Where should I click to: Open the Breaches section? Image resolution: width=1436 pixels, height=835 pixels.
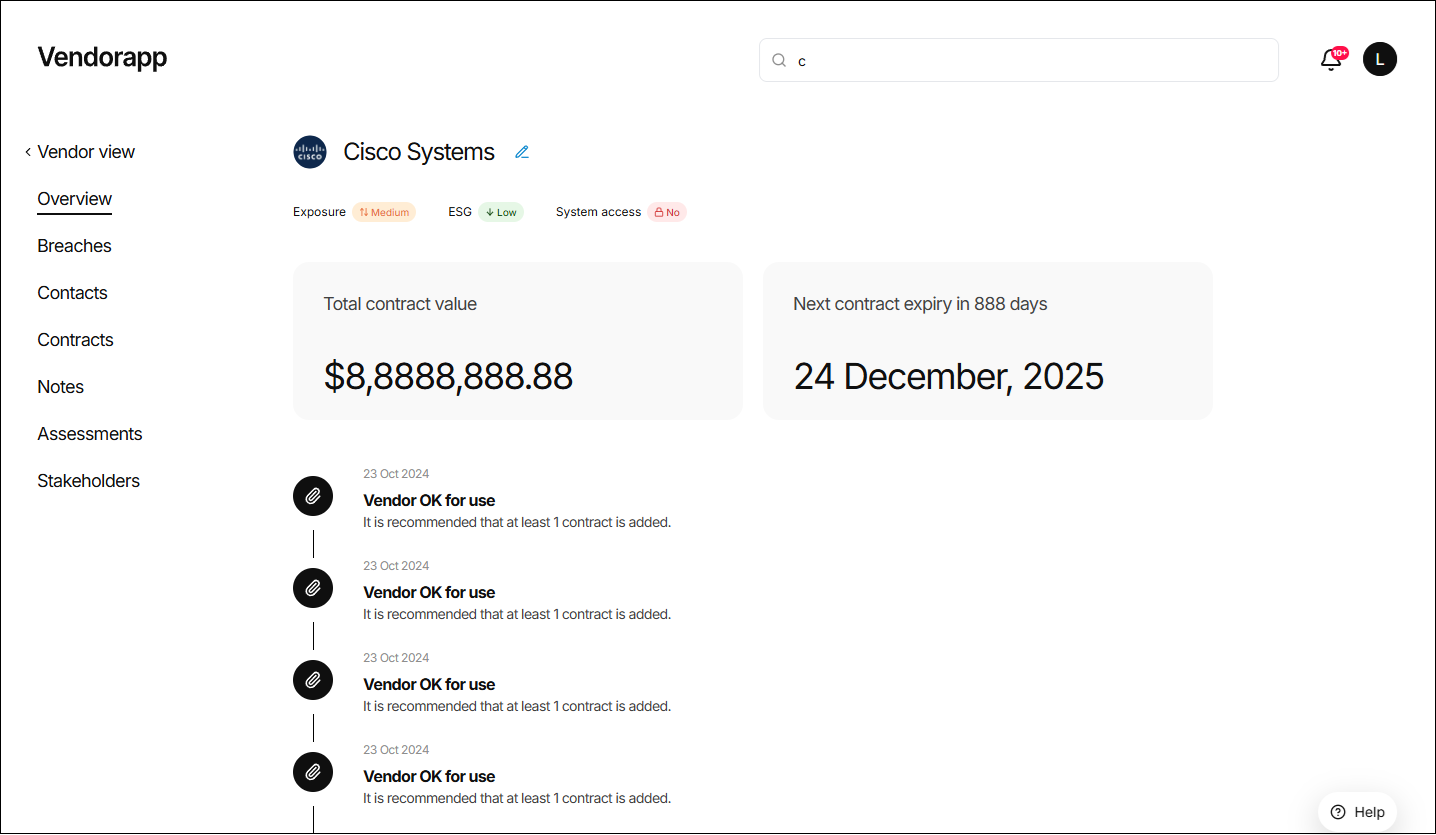click(x=74, y=246)
